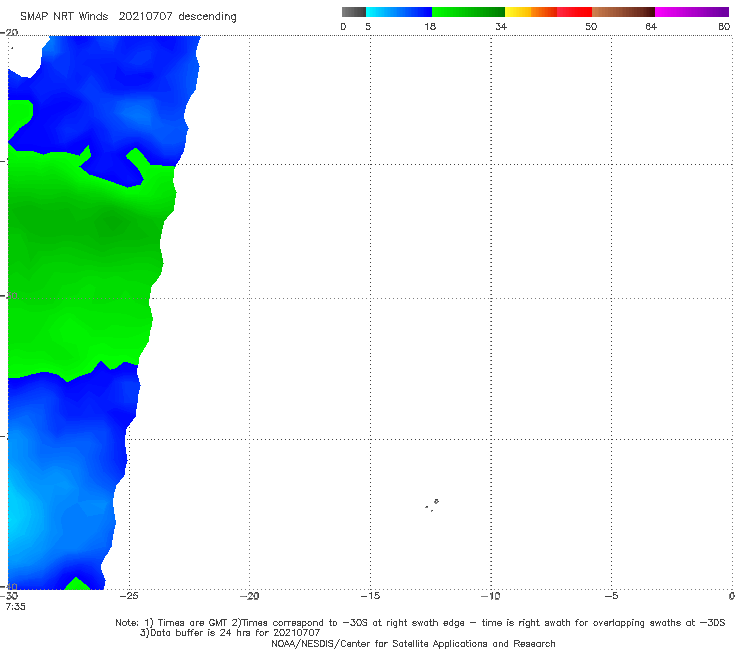Click the blue segment of the color bar

pyautogui.click(x=399, y=12)
